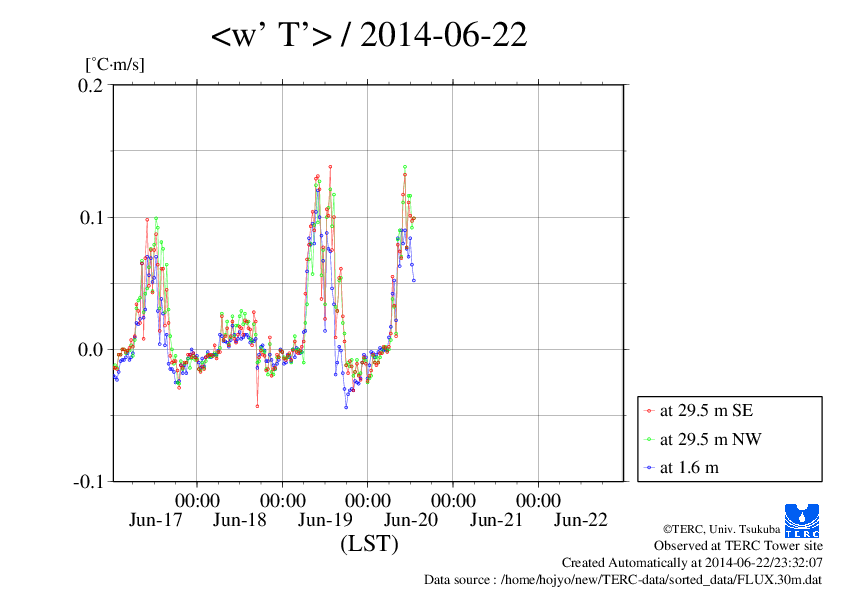The width and height of the screenshot is (842, 595).
Task: Click the last '00:00' tick label near Jun-22
Action: [x=539, y=501]
